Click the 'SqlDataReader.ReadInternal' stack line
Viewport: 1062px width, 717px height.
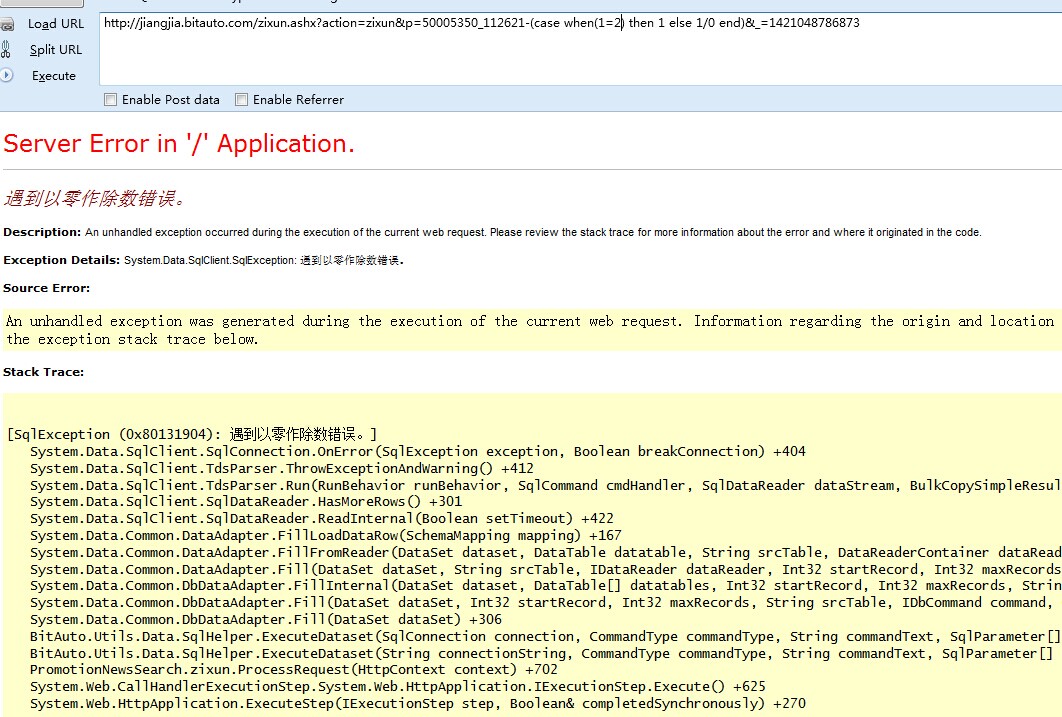pos(322,519)
